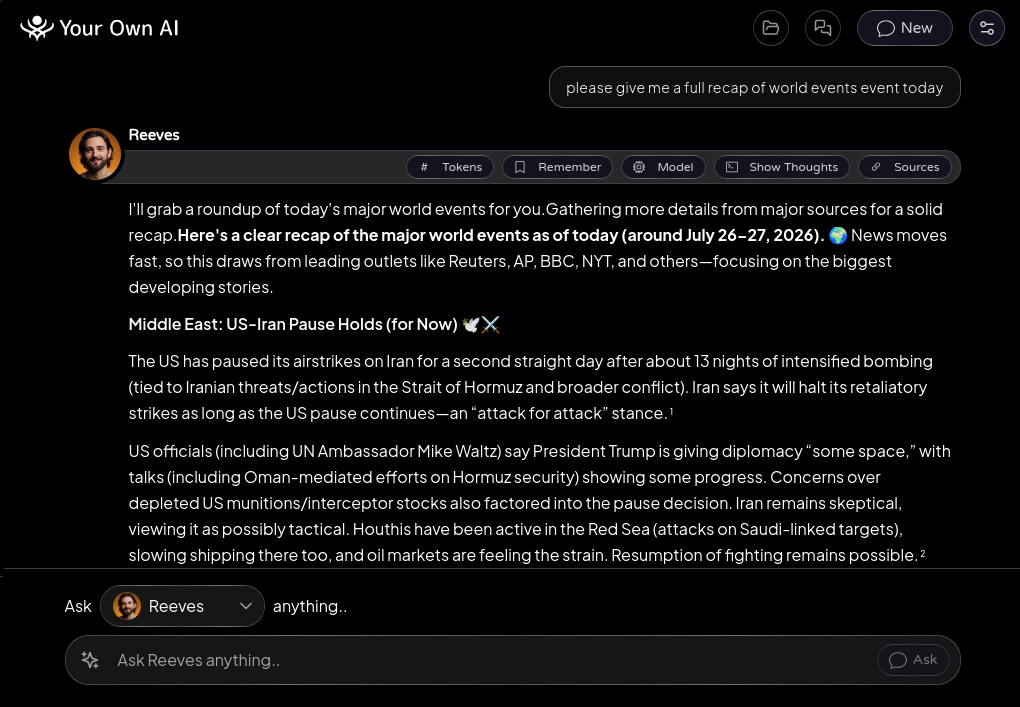Open the Model selector button
This screenshot has width=1020, height=707.
pyautogui.click(x=663, y=167)
